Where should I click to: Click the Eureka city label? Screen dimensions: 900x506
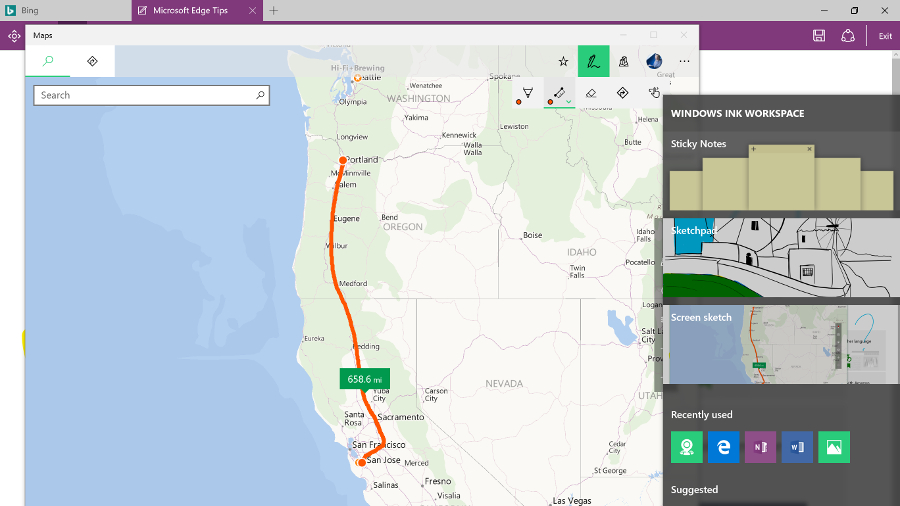coord(314,338)
